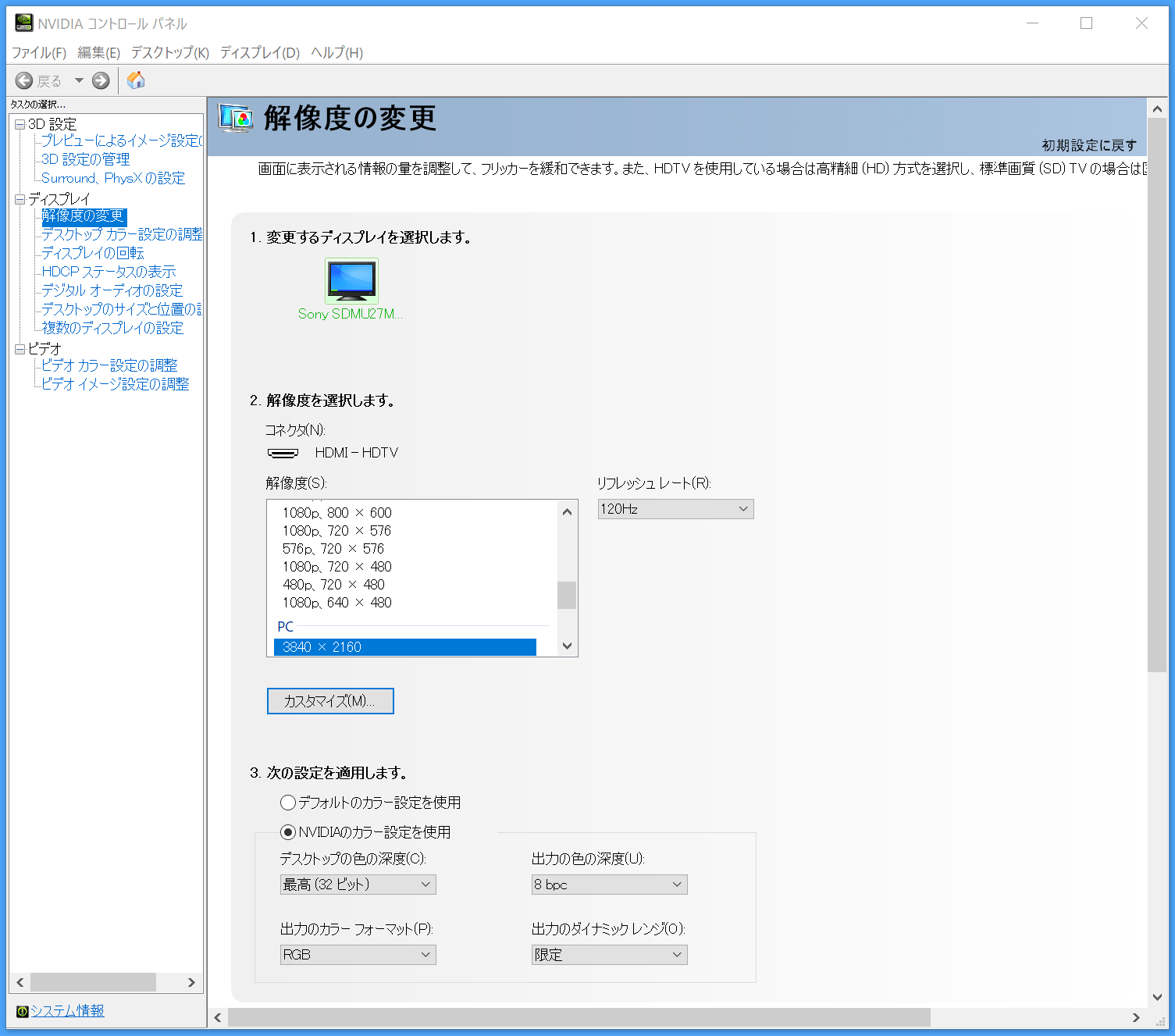
Task: Open the Home icon in toolbar
Action: coord(136,80)
